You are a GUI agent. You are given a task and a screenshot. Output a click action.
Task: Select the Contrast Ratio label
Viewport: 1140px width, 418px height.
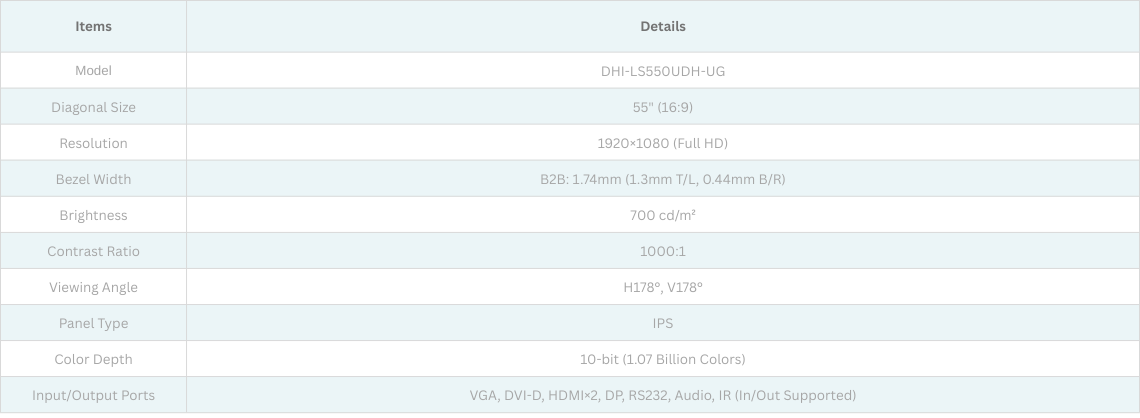pos(93,251)
